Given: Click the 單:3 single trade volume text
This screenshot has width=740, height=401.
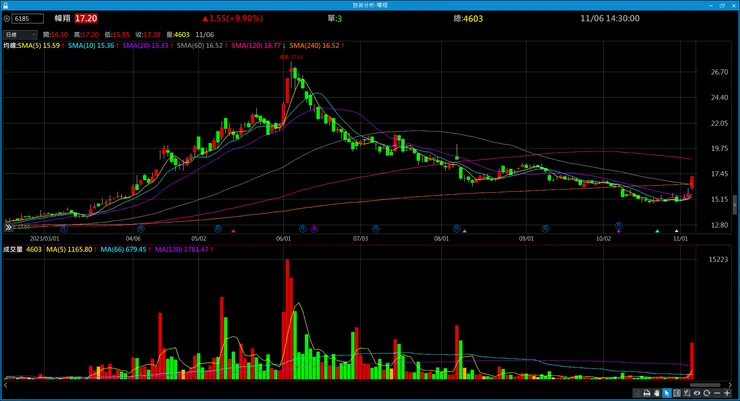Looking at the screenshot, I should (x=335, y=18).
